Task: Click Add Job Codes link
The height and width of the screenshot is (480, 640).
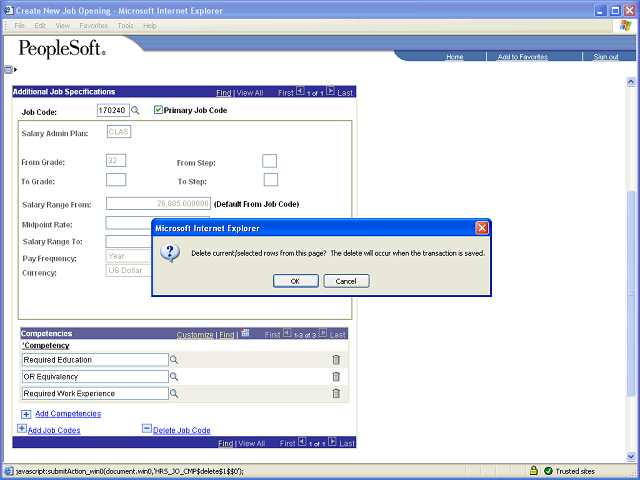Action: point(54,430)
